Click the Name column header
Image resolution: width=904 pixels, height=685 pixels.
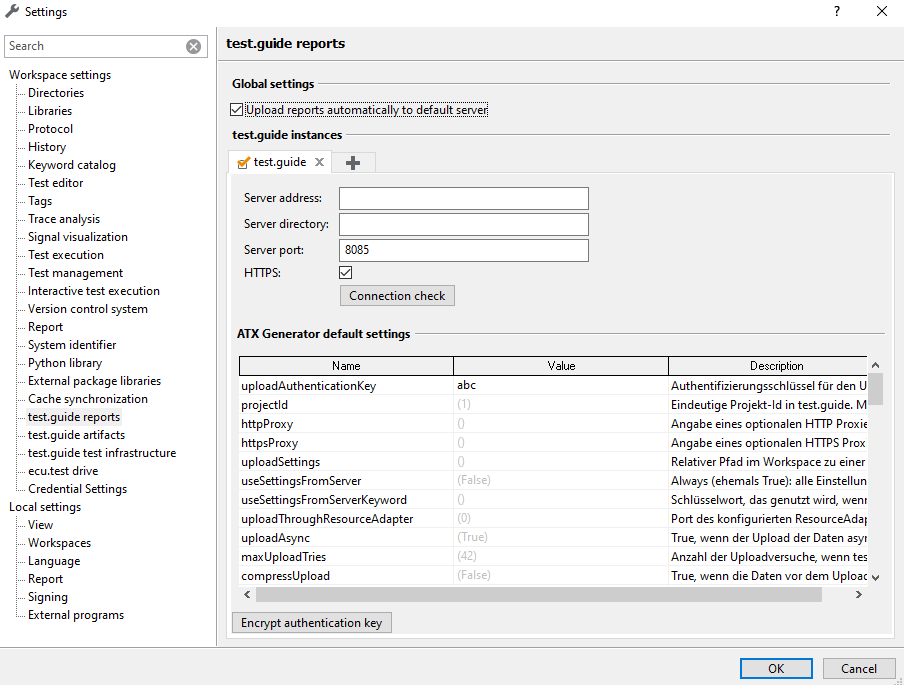click(346, 366)
